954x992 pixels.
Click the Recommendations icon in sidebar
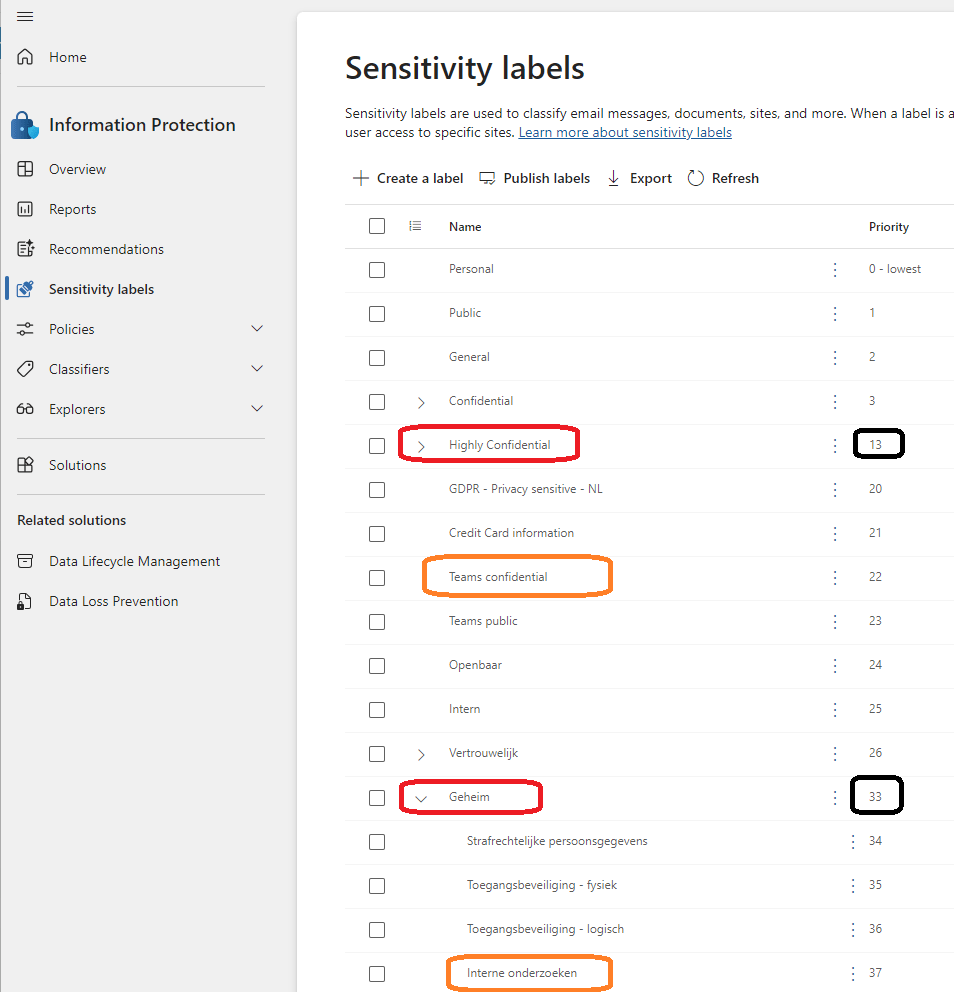coord(26,249)
